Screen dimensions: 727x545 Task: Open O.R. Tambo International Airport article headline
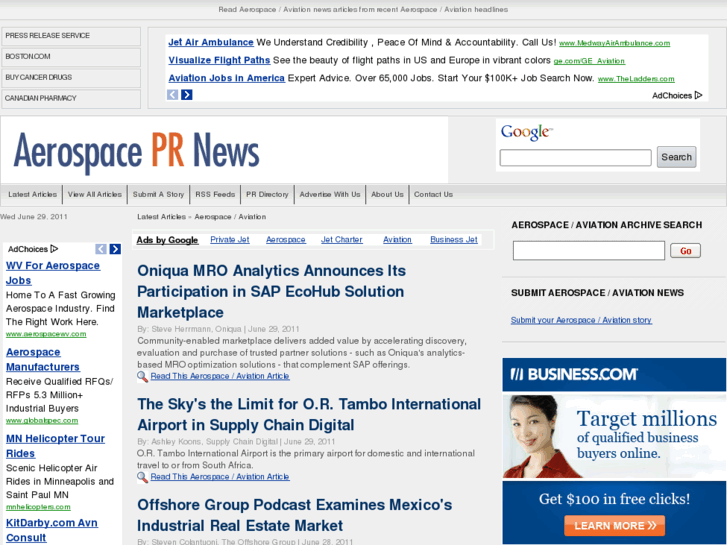pyautogui.click(x=309, y=415)
